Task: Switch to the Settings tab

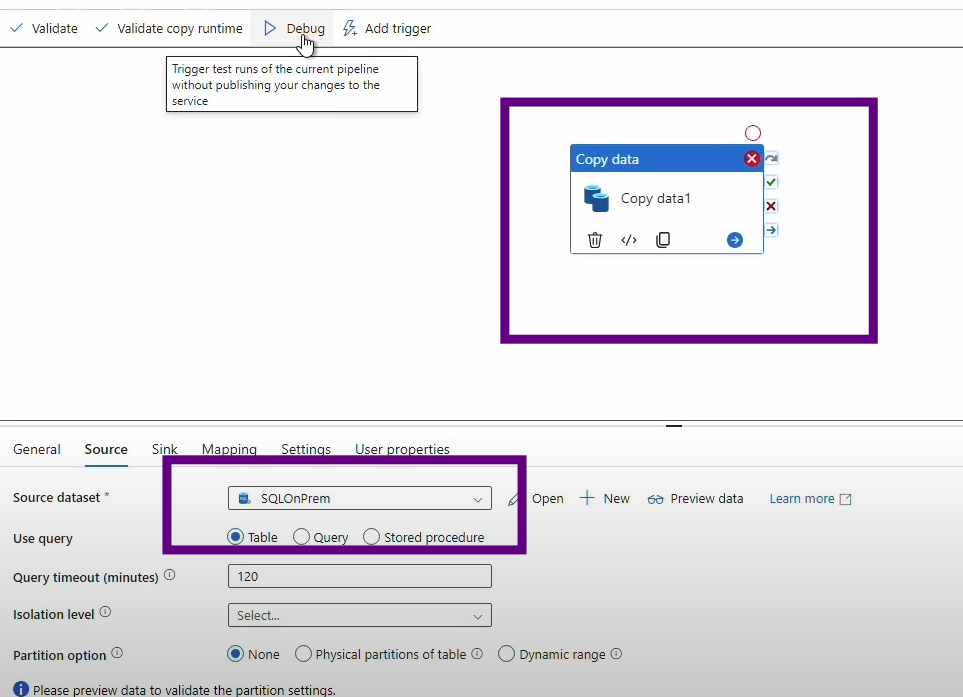Action: 306,449
